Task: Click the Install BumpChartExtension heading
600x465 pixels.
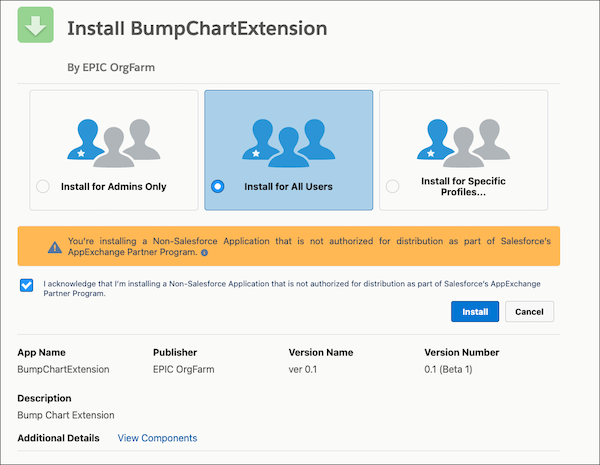Action: (197, 29)
